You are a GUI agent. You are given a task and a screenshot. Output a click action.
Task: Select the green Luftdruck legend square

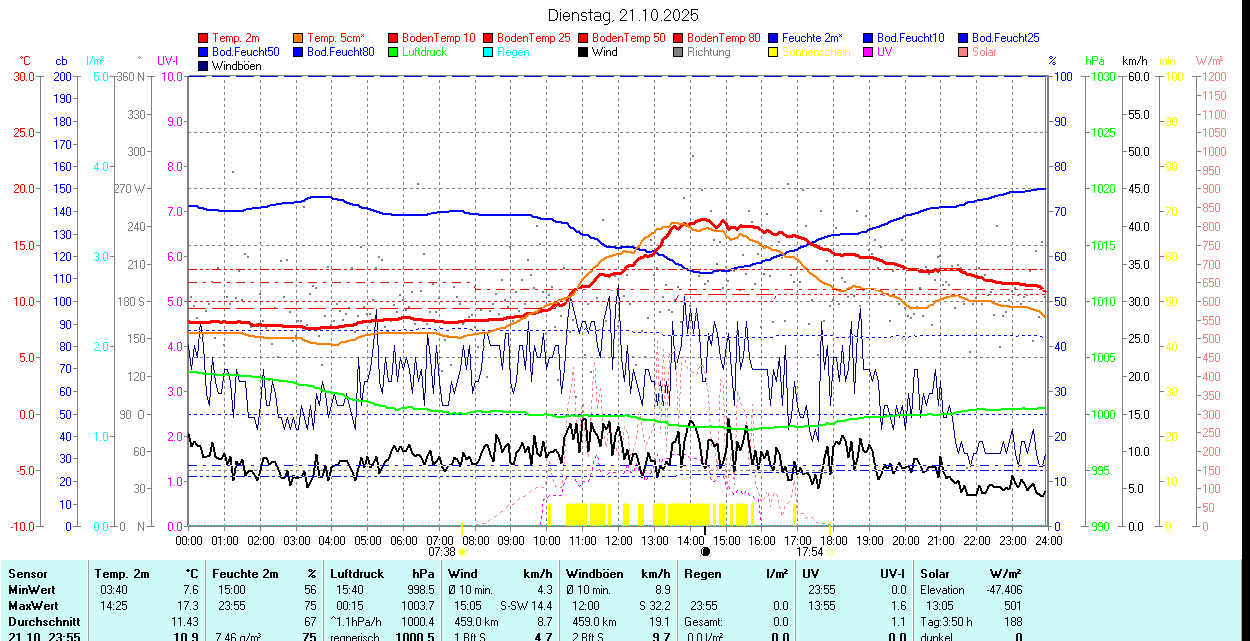tap(394, 52)
